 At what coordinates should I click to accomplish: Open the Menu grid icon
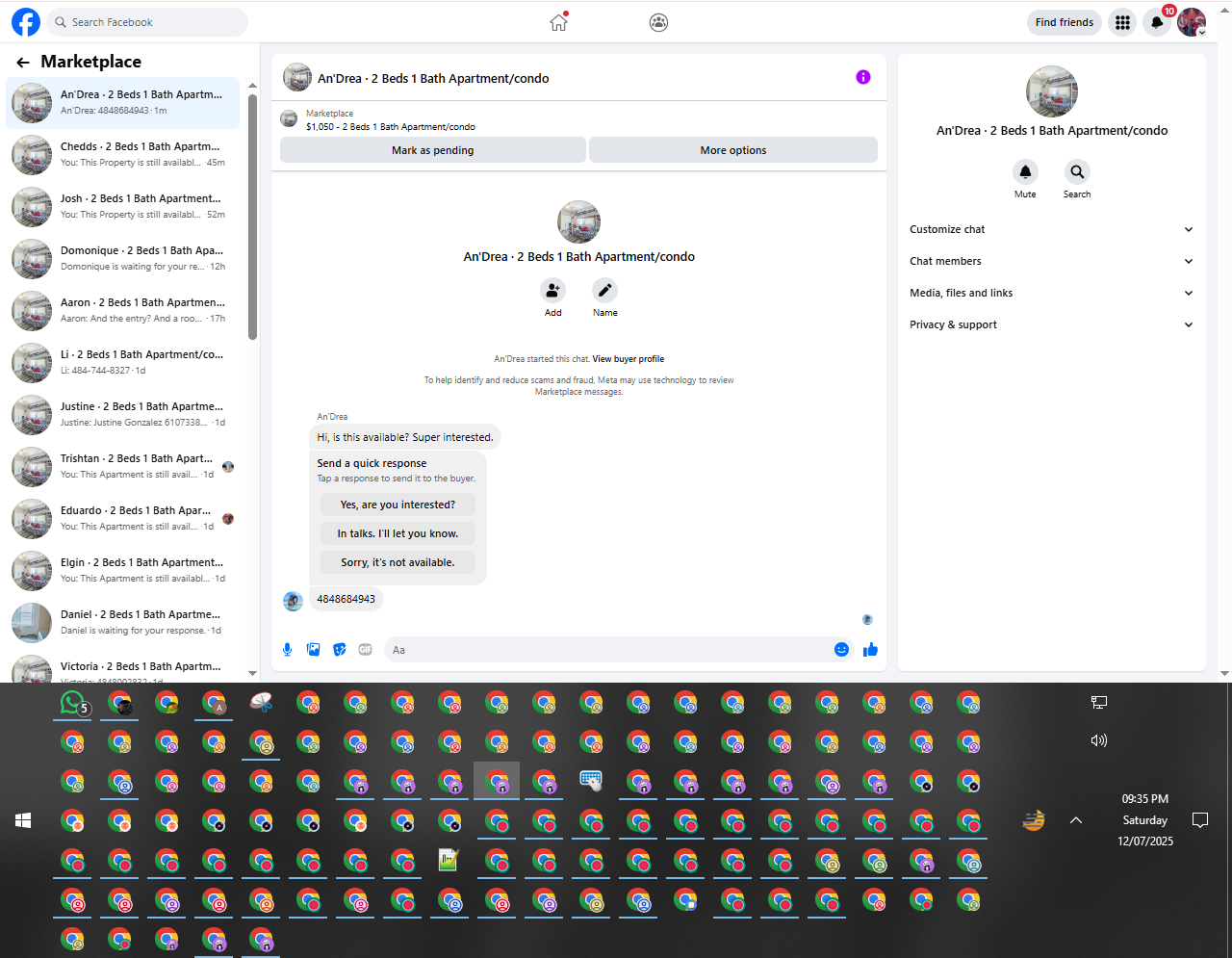[1122, 22]
